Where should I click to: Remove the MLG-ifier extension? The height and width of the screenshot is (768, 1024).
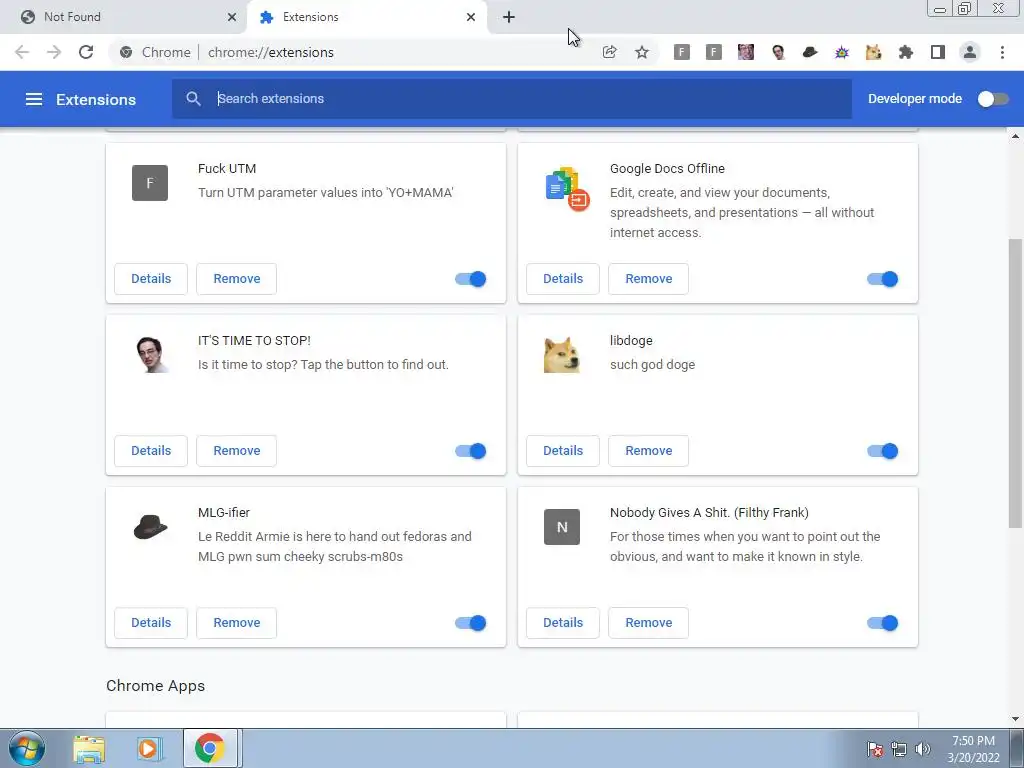[x=236, y=623]
